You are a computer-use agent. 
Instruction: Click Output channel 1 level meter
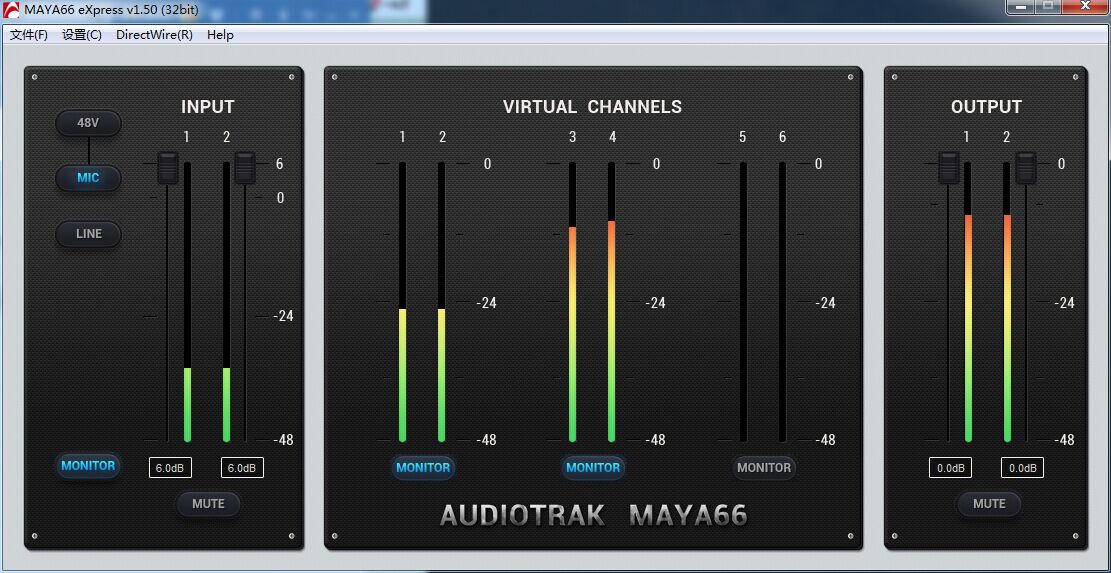(968, 302)
